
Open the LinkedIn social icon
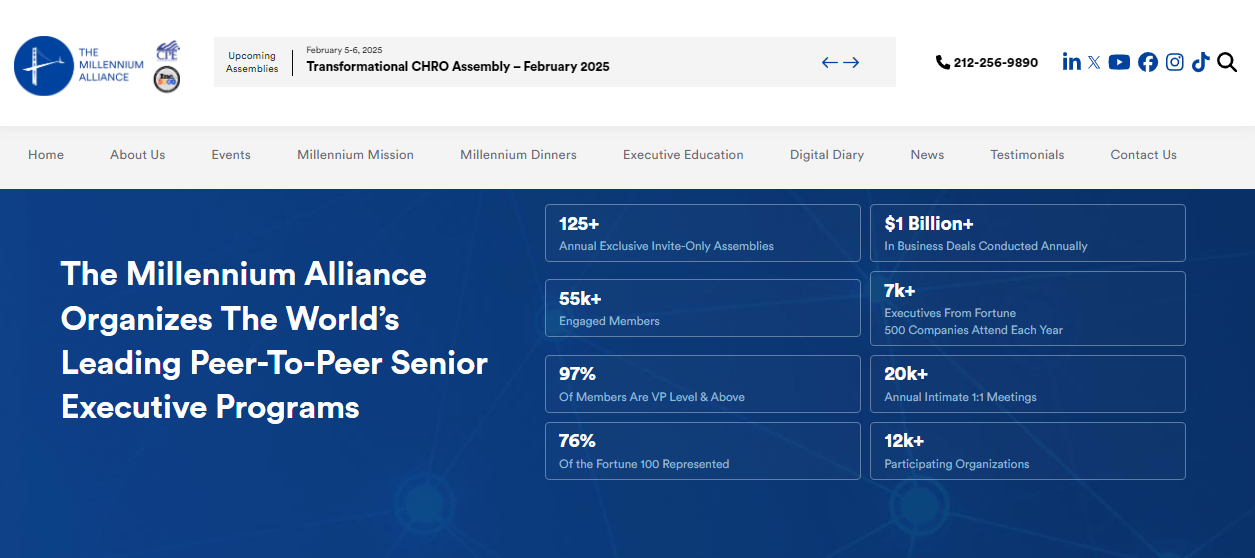1071,62
